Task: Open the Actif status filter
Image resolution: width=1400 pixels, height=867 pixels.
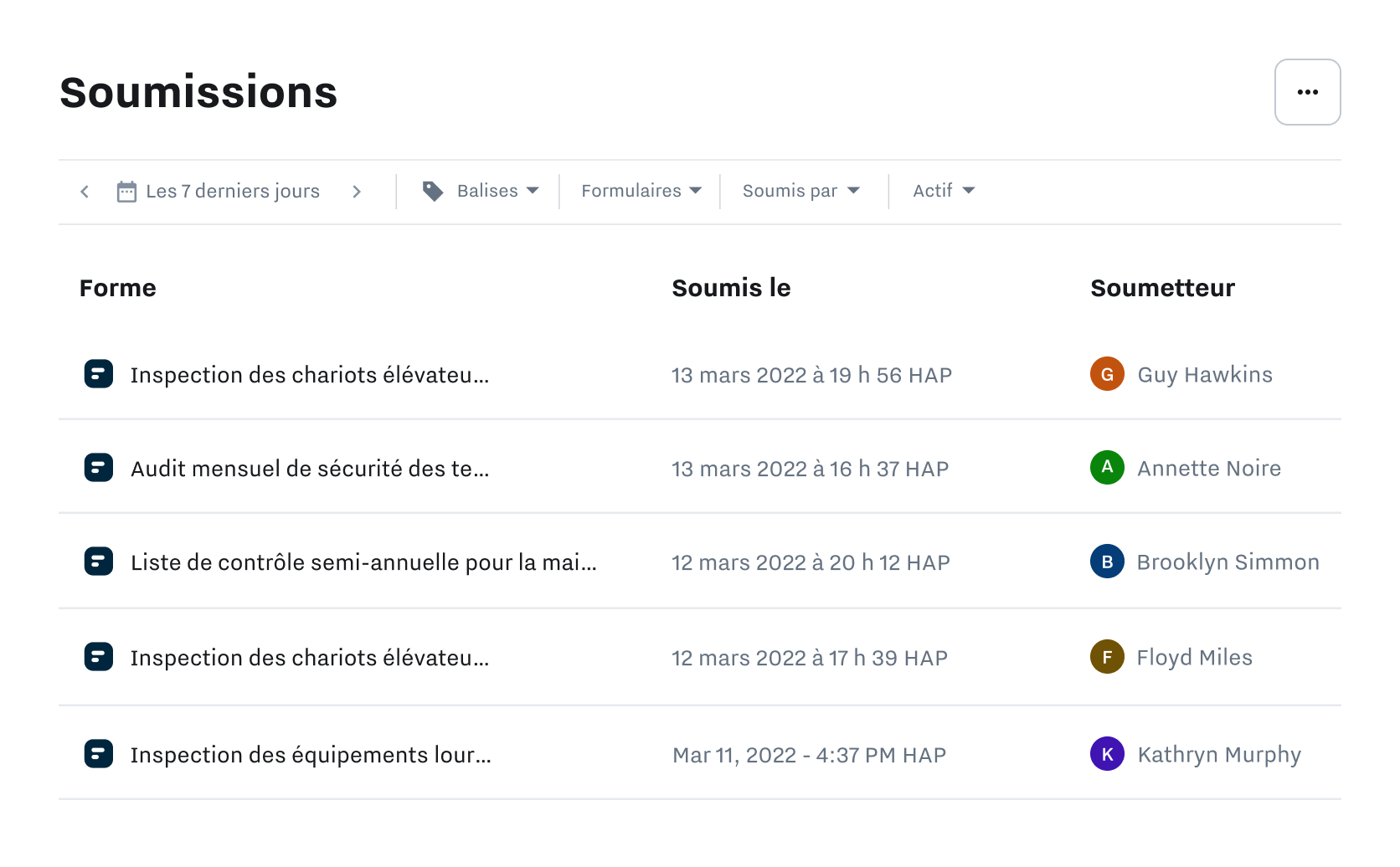Action: coord(942,191)
